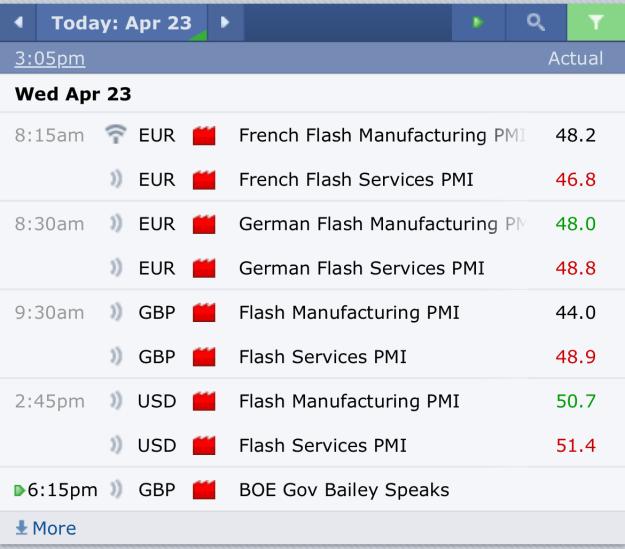Viewport: 625px width, 549px height.
Task: Go to previous day arrow
Action: coord(18,22)
